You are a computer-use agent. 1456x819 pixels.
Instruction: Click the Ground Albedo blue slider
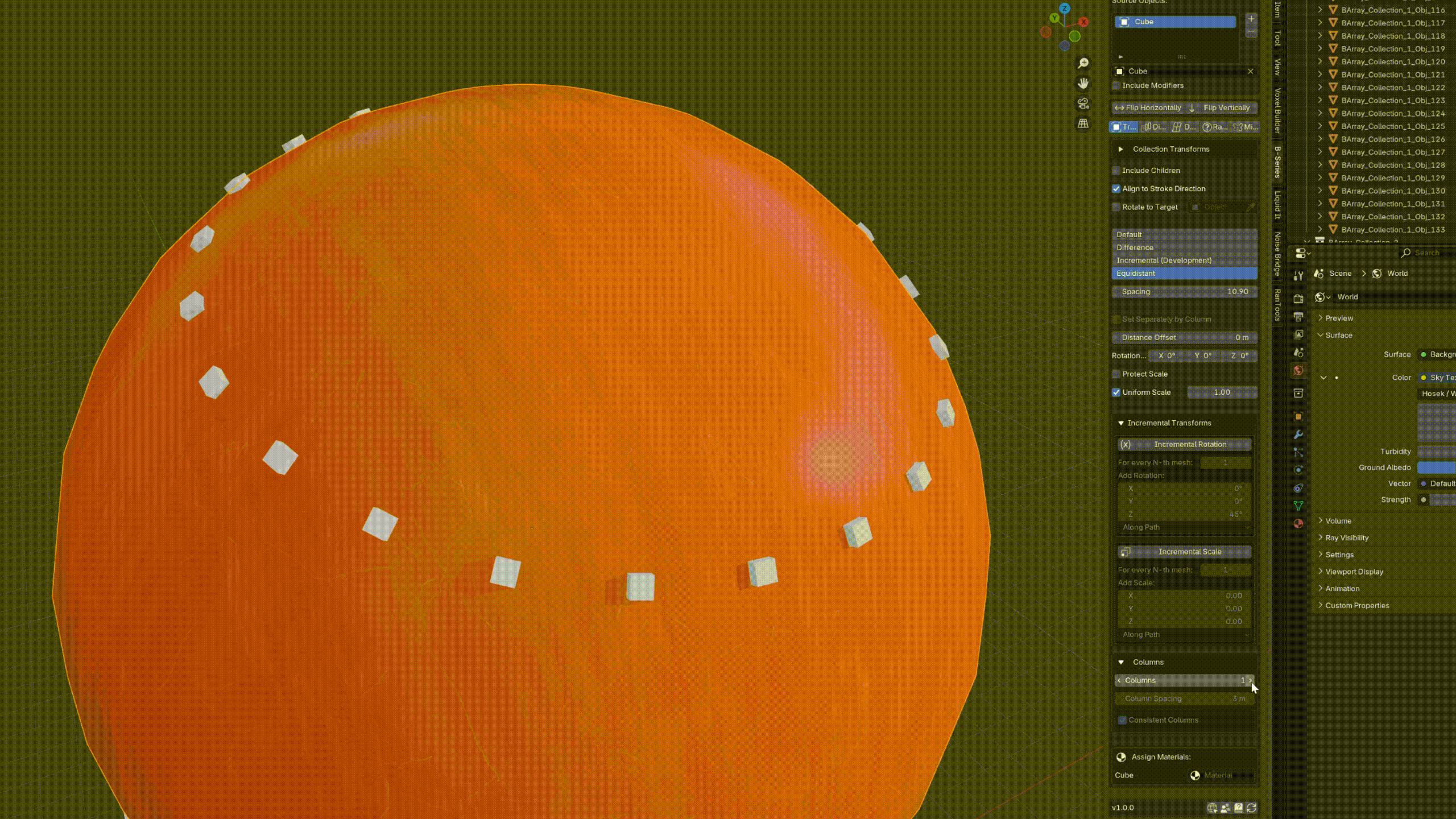tap(1436, 468)
